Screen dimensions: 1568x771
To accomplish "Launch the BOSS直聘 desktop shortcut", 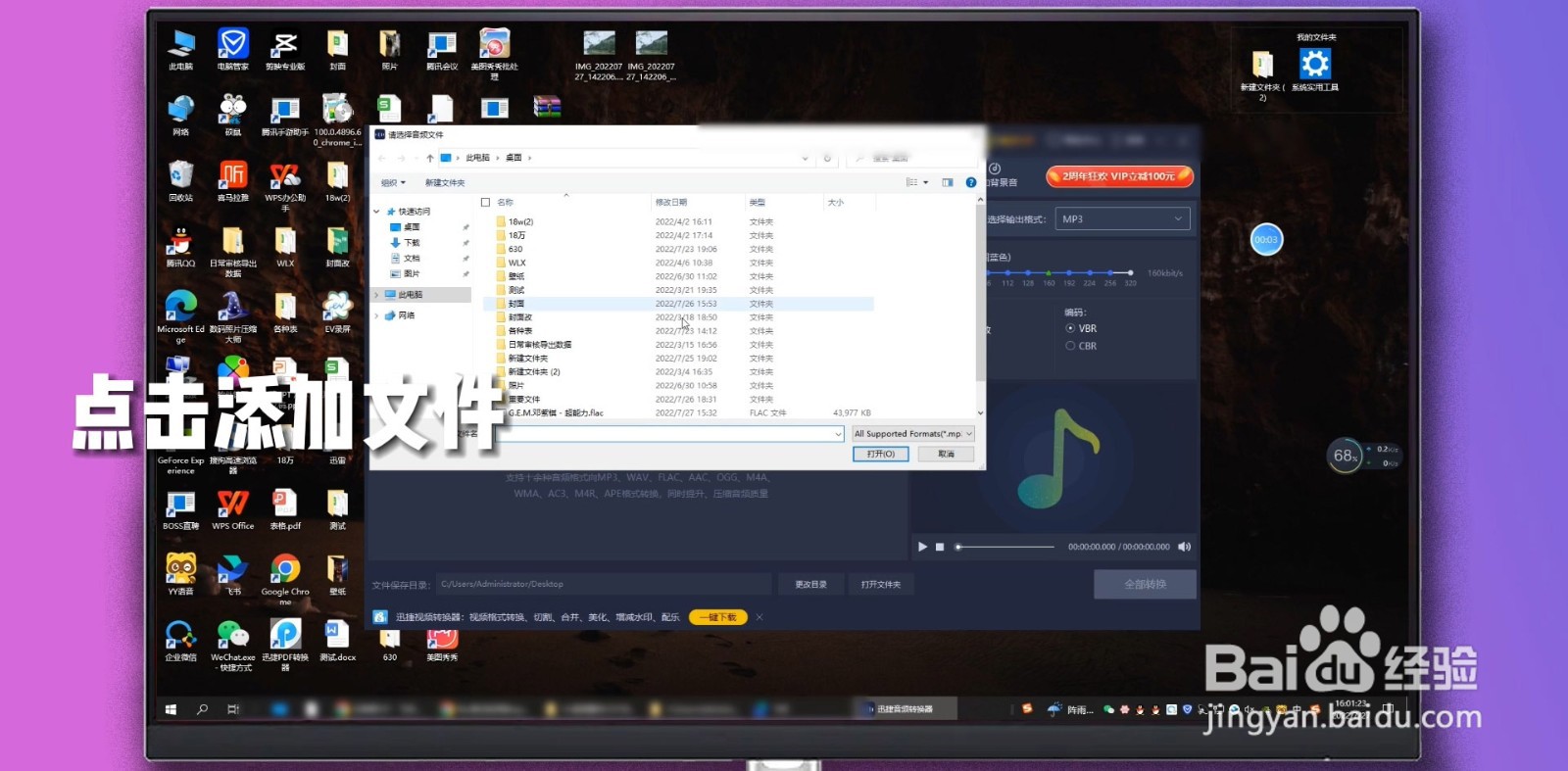I will click(181, 509).
